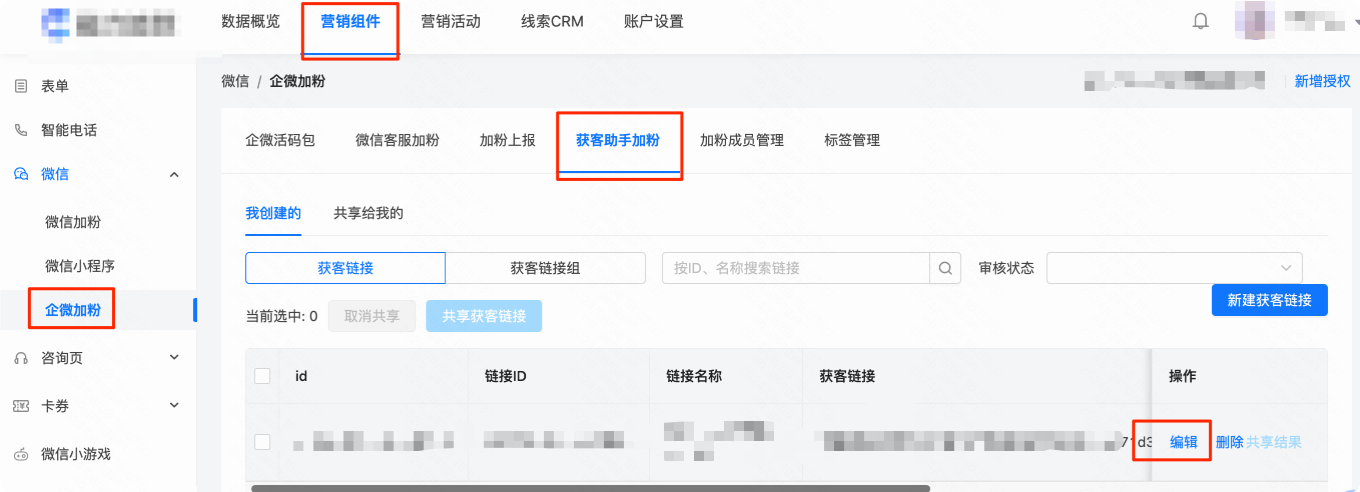Click the blurred company logo
Viewport: 1360px width, 492px height.
coord(110,23)
